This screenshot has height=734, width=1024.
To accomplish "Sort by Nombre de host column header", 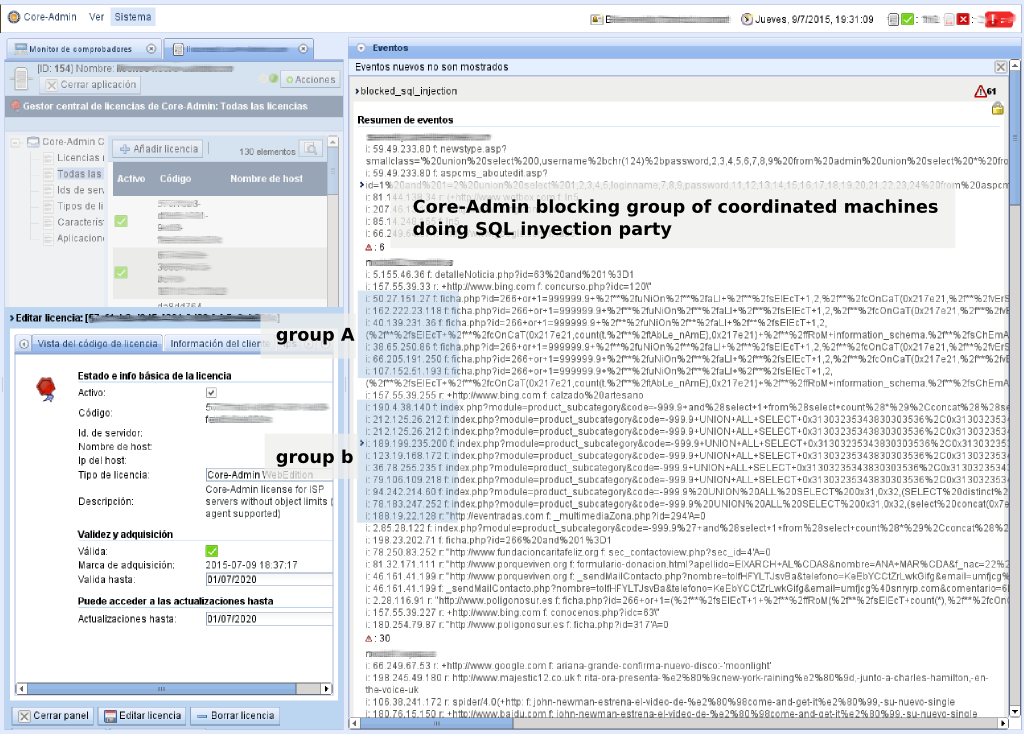I will pyautogui.click(x=266, y=179).
